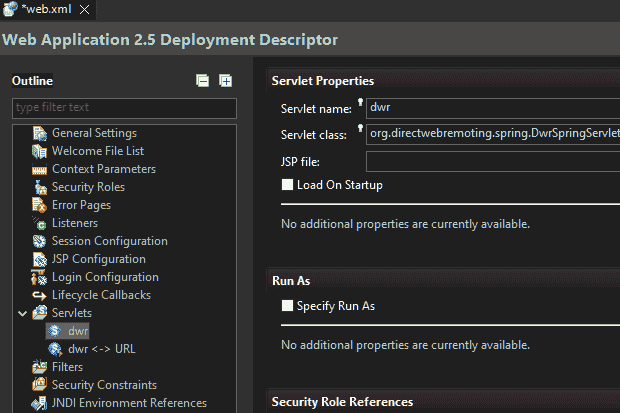Select Login Configuration entry
The image size is (620, 413).
105,277
